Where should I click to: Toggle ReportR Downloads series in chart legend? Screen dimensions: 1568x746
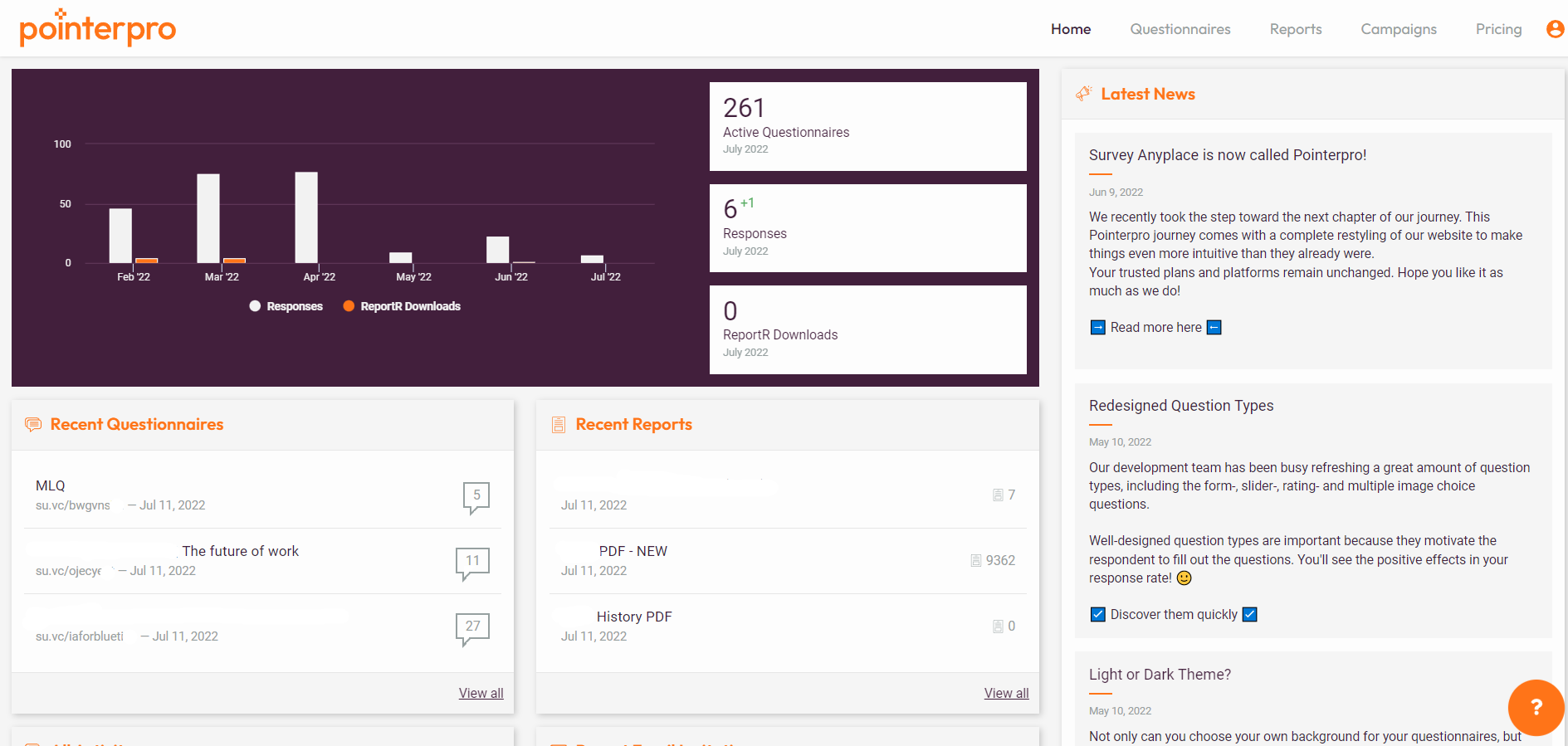[x=402, y=306]
